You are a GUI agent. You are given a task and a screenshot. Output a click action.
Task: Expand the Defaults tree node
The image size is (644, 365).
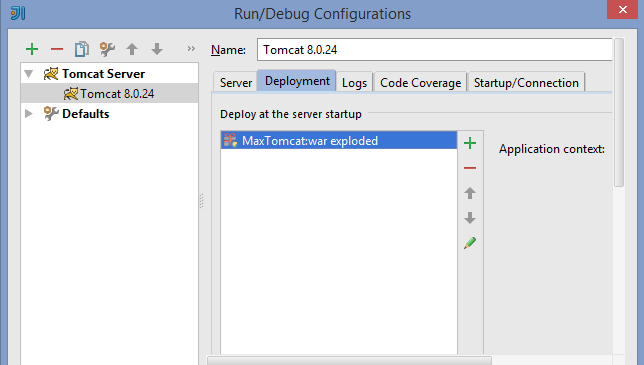coord(28,114)
